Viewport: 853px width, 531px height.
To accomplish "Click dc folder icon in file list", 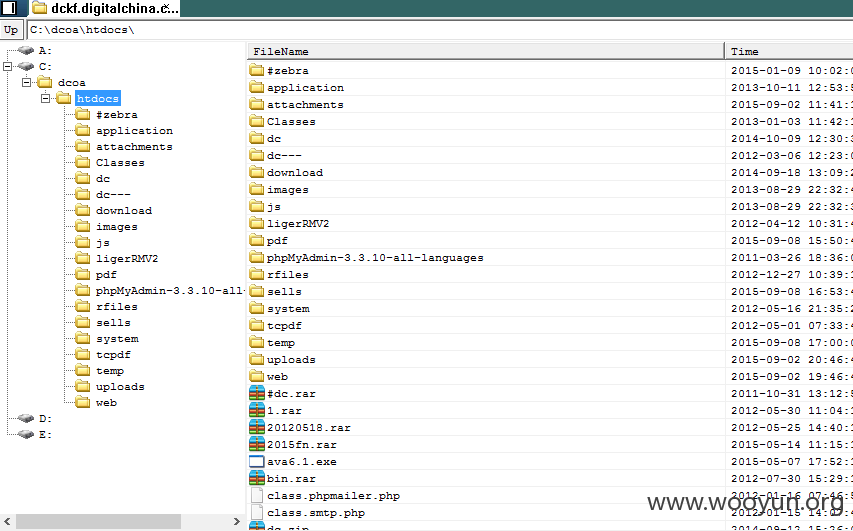I will click(256, 138).
